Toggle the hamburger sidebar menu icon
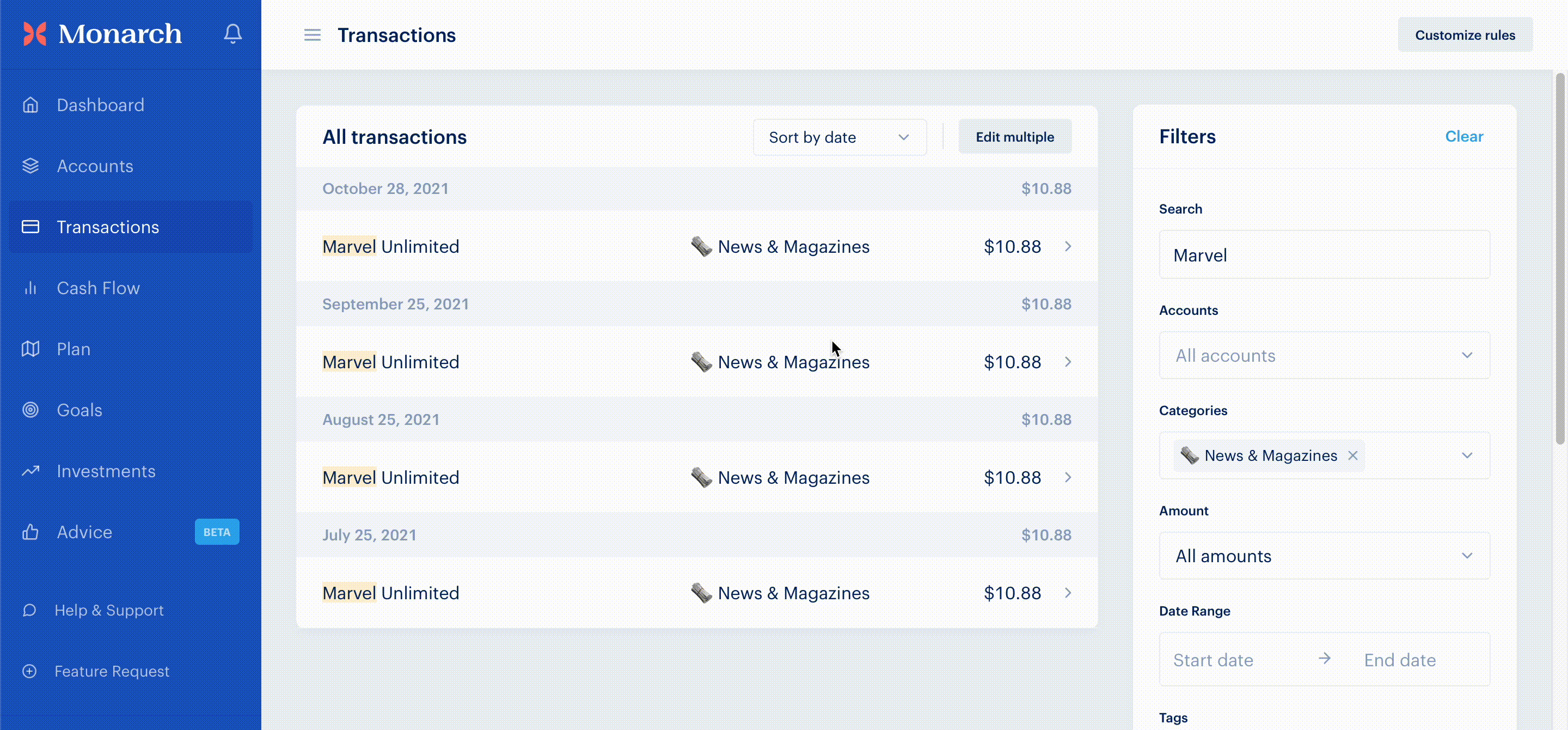Viewport: 1568px width, 730px height. pyautogui.click(x=313, y=35)
